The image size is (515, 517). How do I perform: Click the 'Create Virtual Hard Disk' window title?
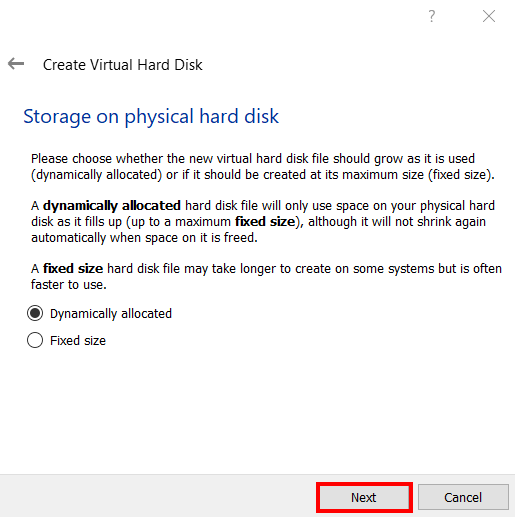pyautogui.click(x=123, y=65)
